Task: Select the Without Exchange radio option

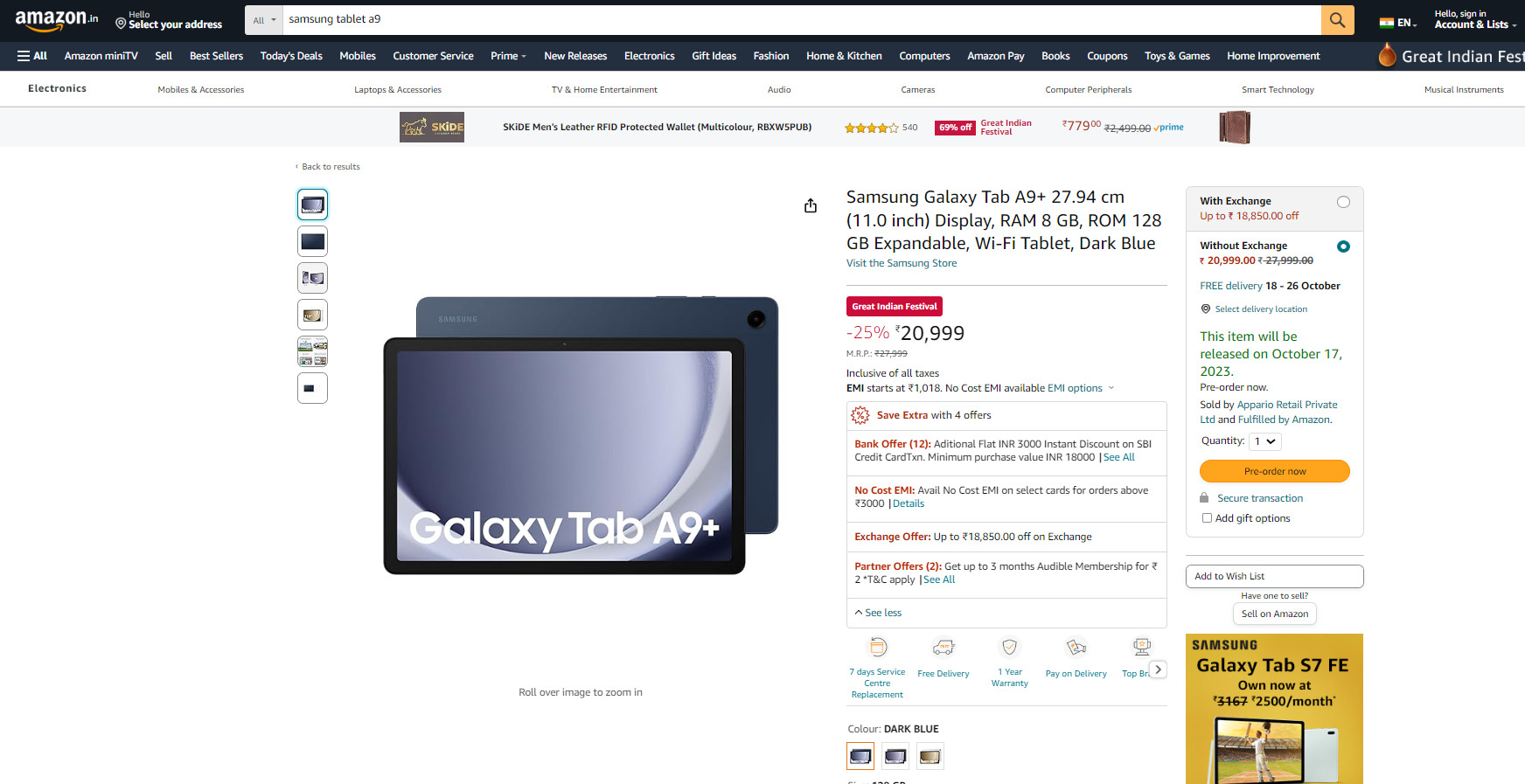Action: tap(1343, 246)
